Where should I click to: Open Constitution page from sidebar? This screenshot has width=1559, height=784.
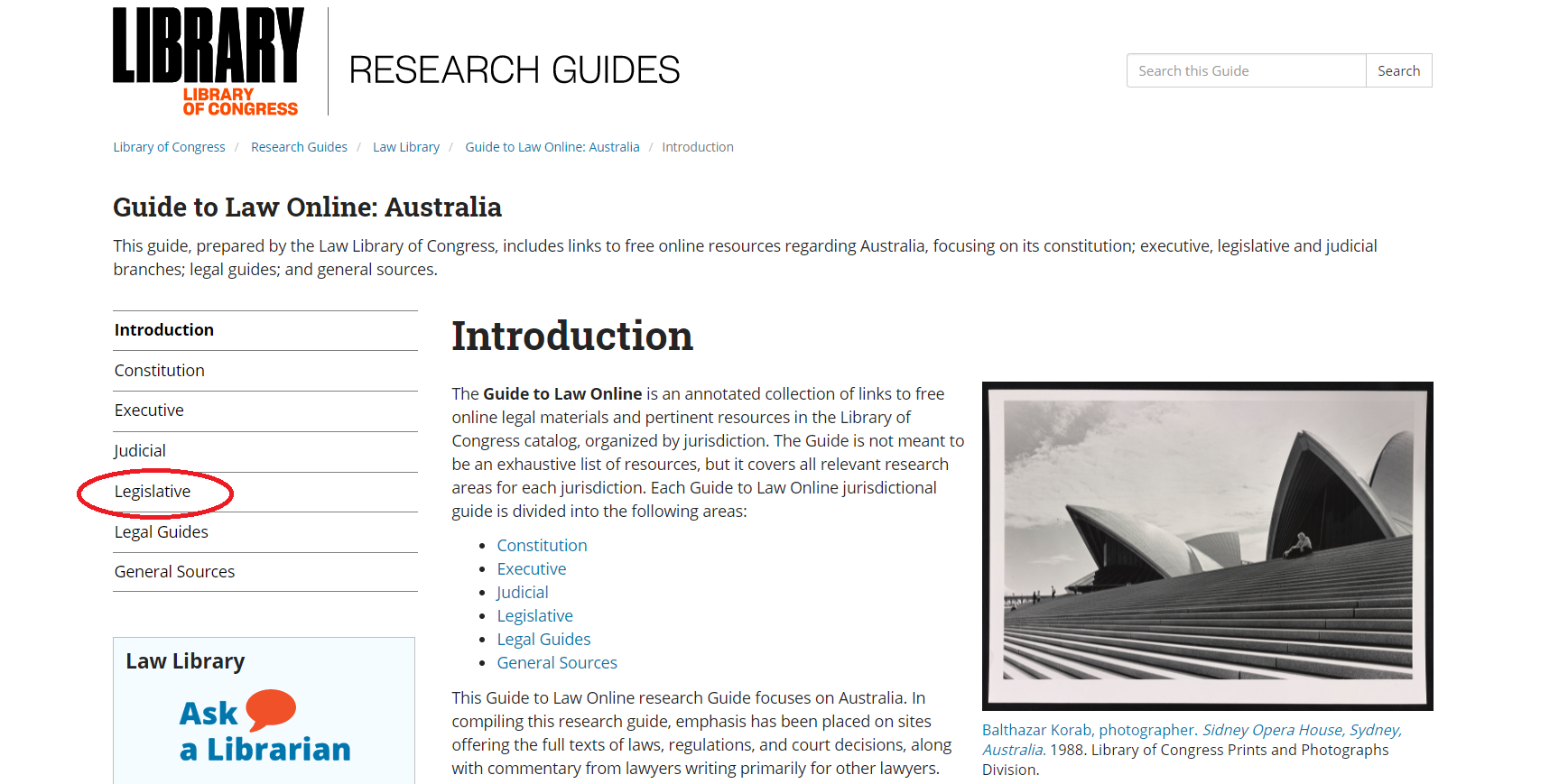[265, 371]
